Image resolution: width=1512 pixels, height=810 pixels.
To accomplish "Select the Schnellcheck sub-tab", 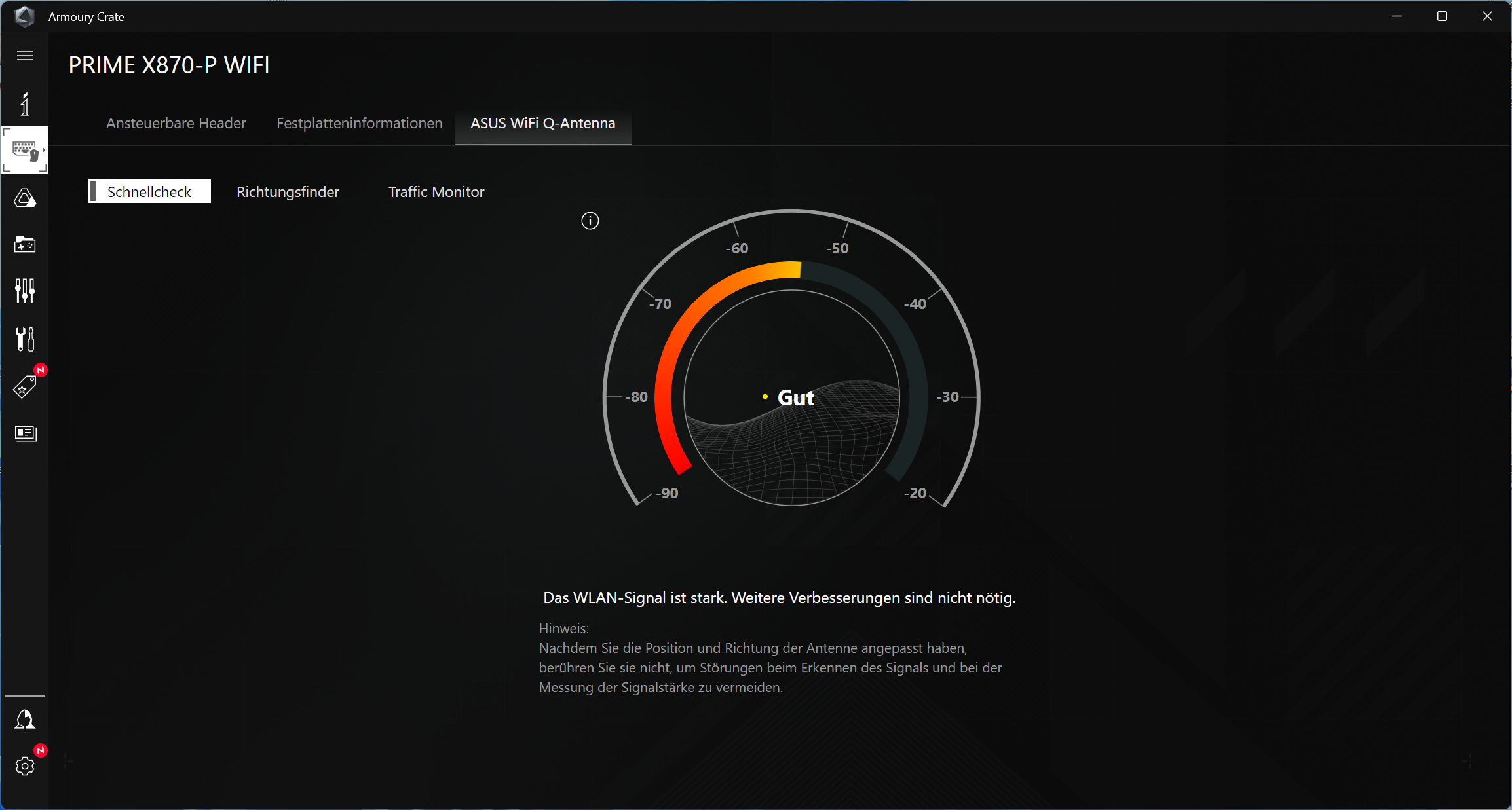I will click(x=149, y=191).
